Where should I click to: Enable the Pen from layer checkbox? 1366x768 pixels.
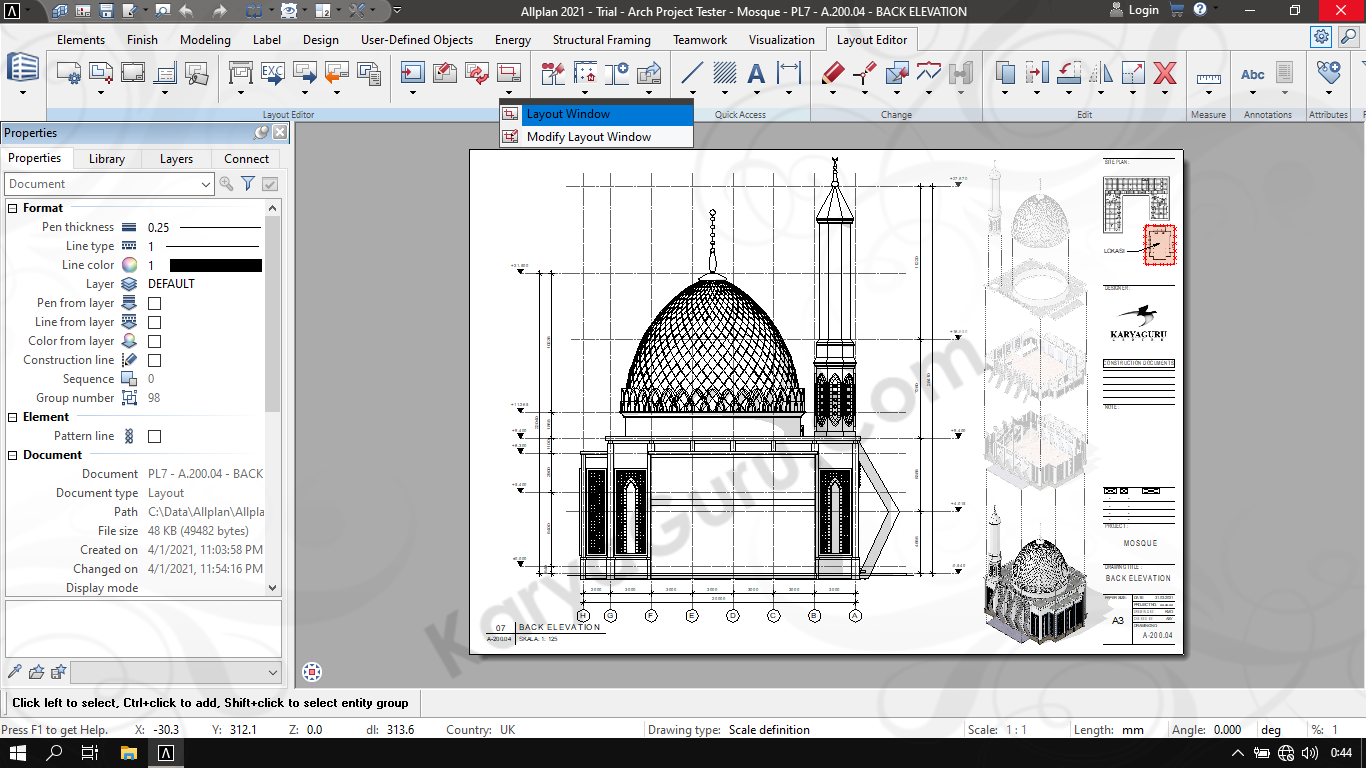click(155, 303)
